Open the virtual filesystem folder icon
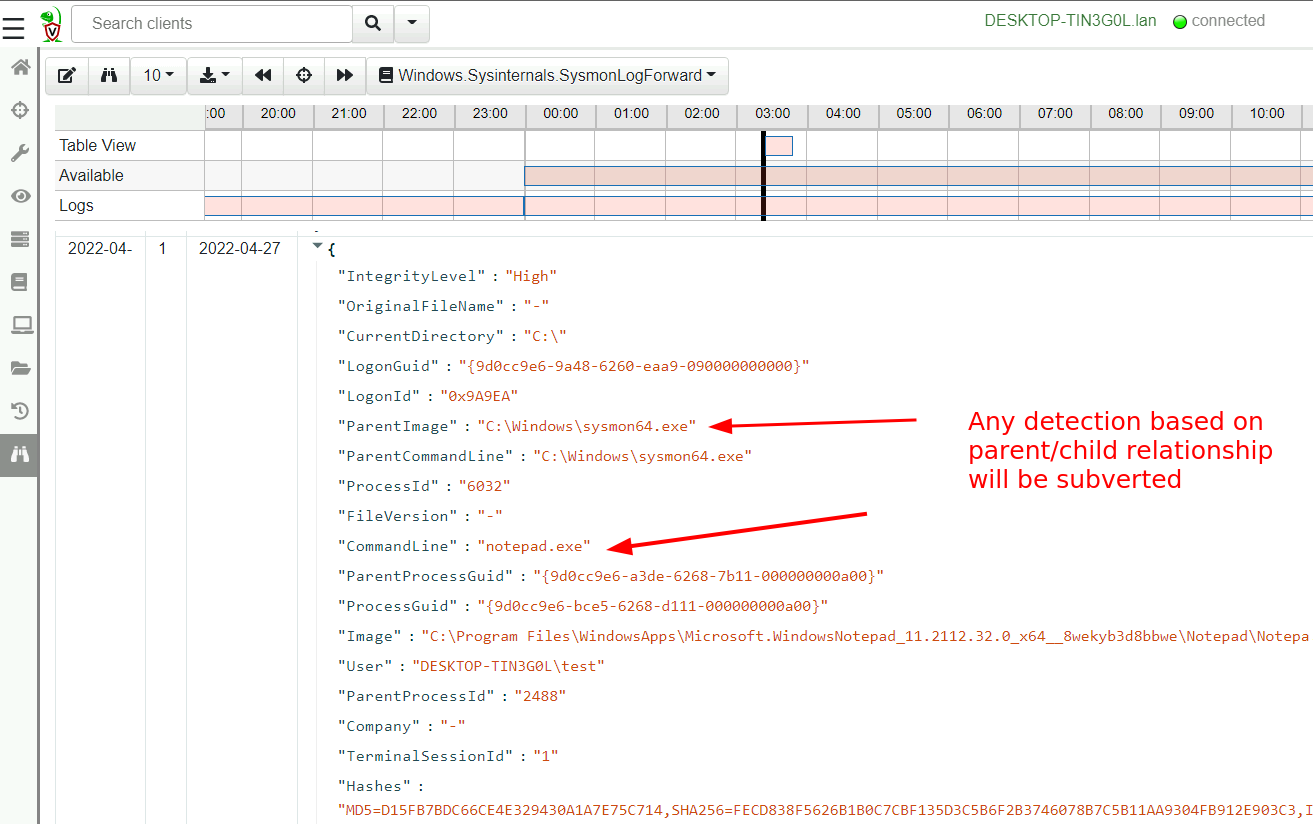Screen dimensions: 1313x824 click(x=19, y=368)
